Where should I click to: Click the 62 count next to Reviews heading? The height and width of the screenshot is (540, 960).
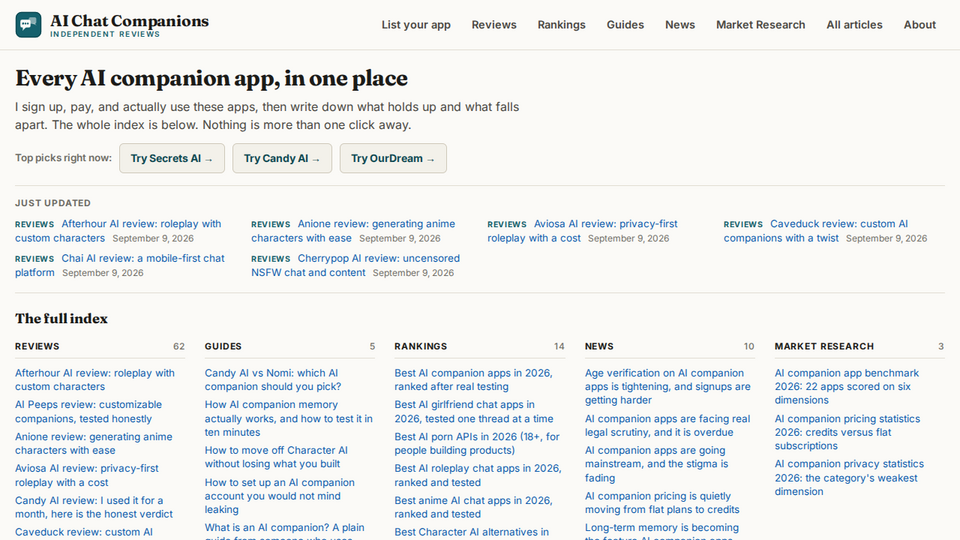pos(179,347)
